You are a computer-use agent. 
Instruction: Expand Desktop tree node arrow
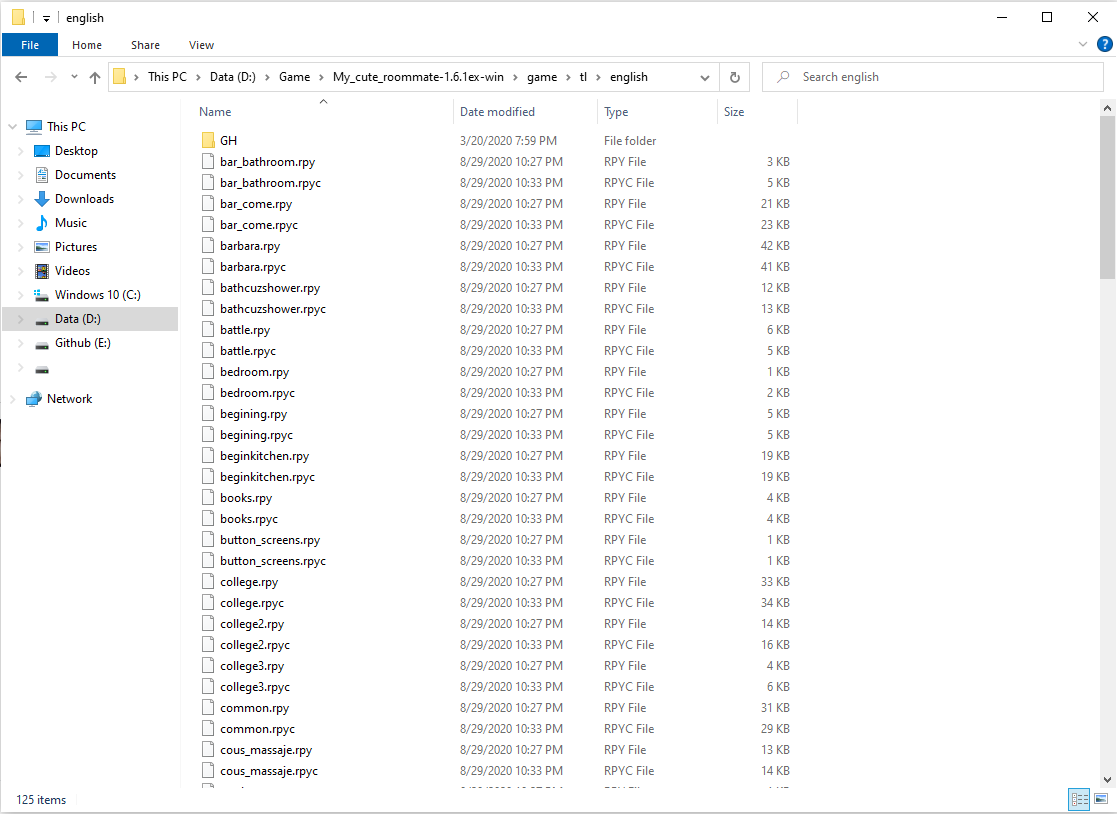[x=20, y=151]
